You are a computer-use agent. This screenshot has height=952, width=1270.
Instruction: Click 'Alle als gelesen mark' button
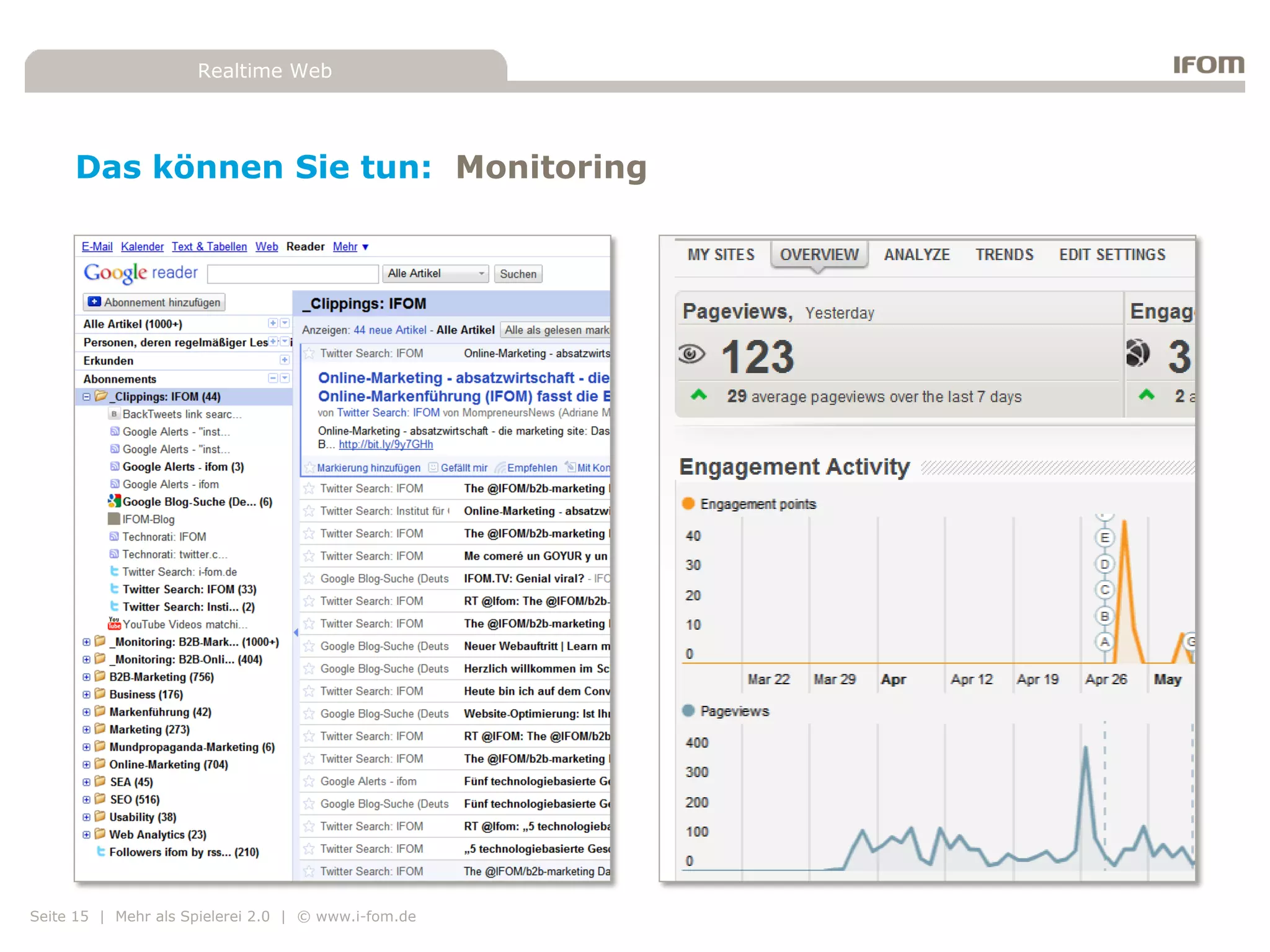556,330
